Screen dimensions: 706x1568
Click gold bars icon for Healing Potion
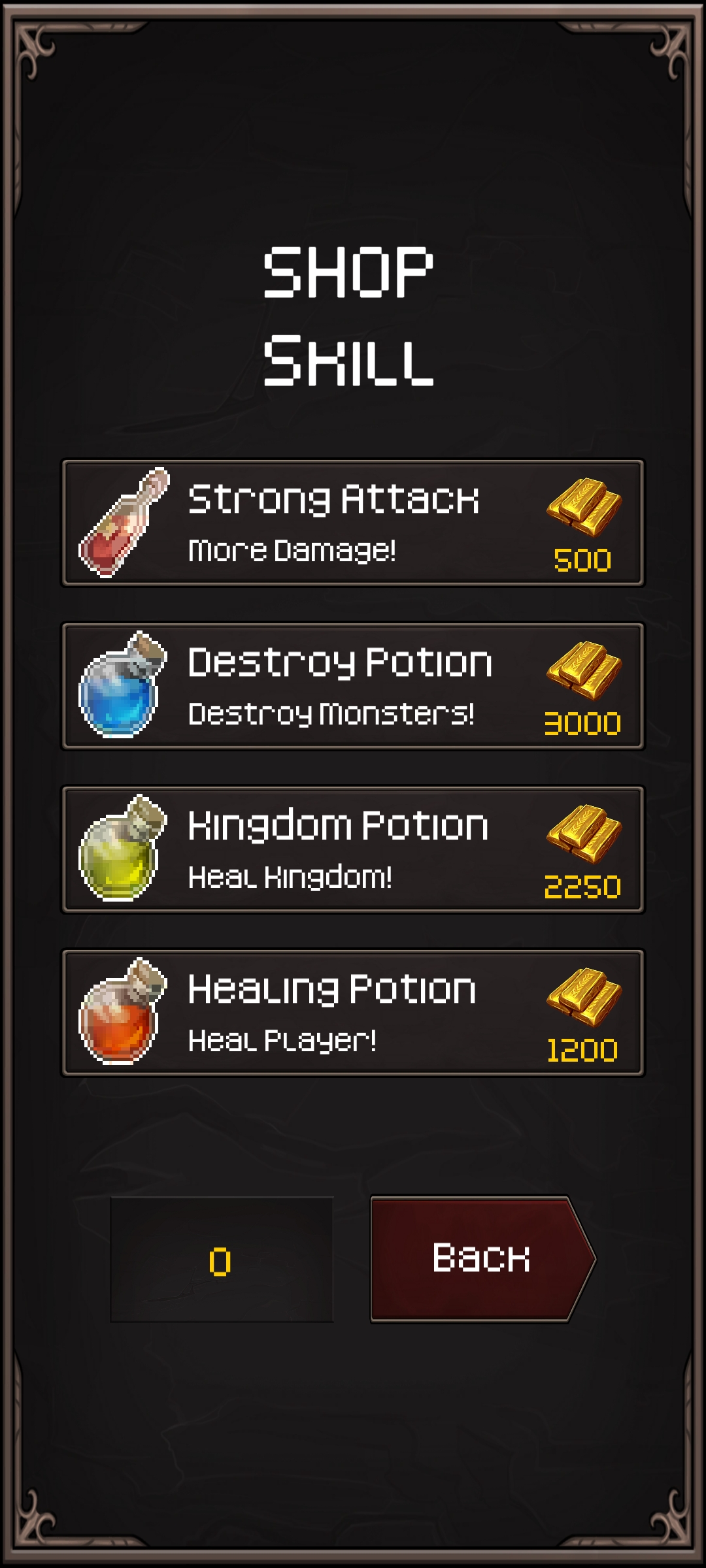click(x=584, y=997)
